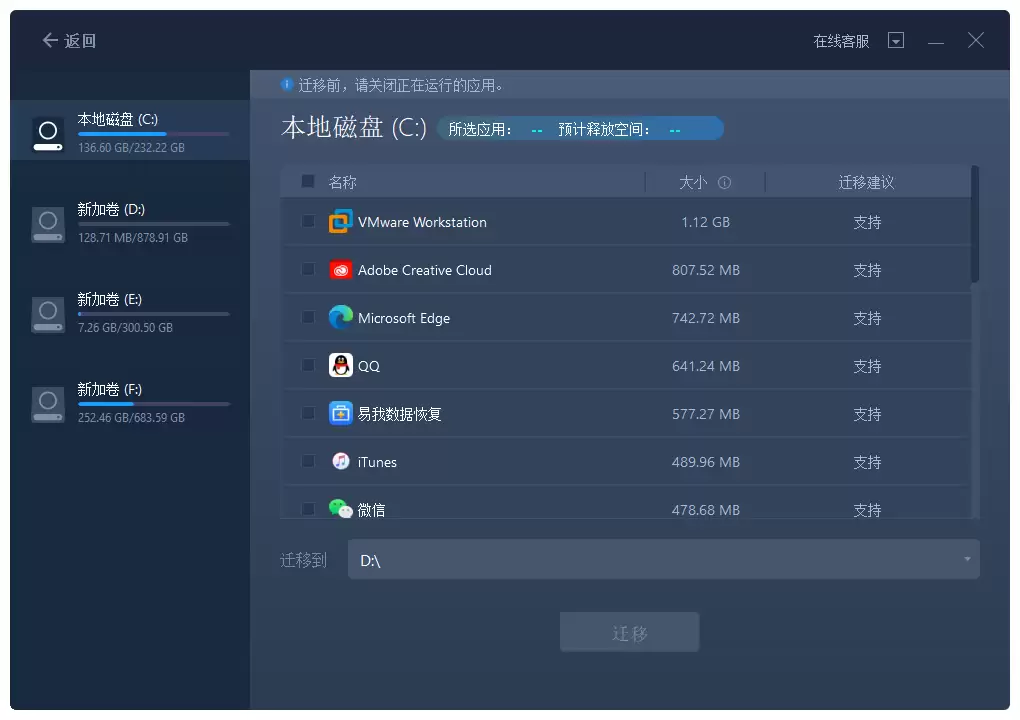Expand the dropdown beside 在线客服
Image resolution: width=1020 pixels, height=720 pixels.
[x=896, y=40]
